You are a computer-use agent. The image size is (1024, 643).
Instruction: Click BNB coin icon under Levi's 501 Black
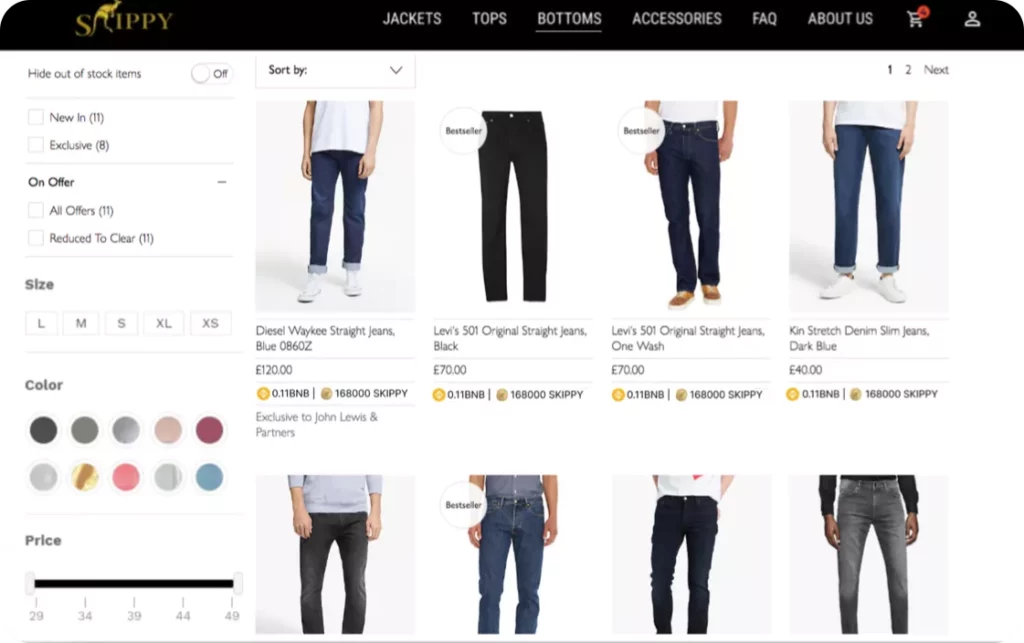pos(439,395)
